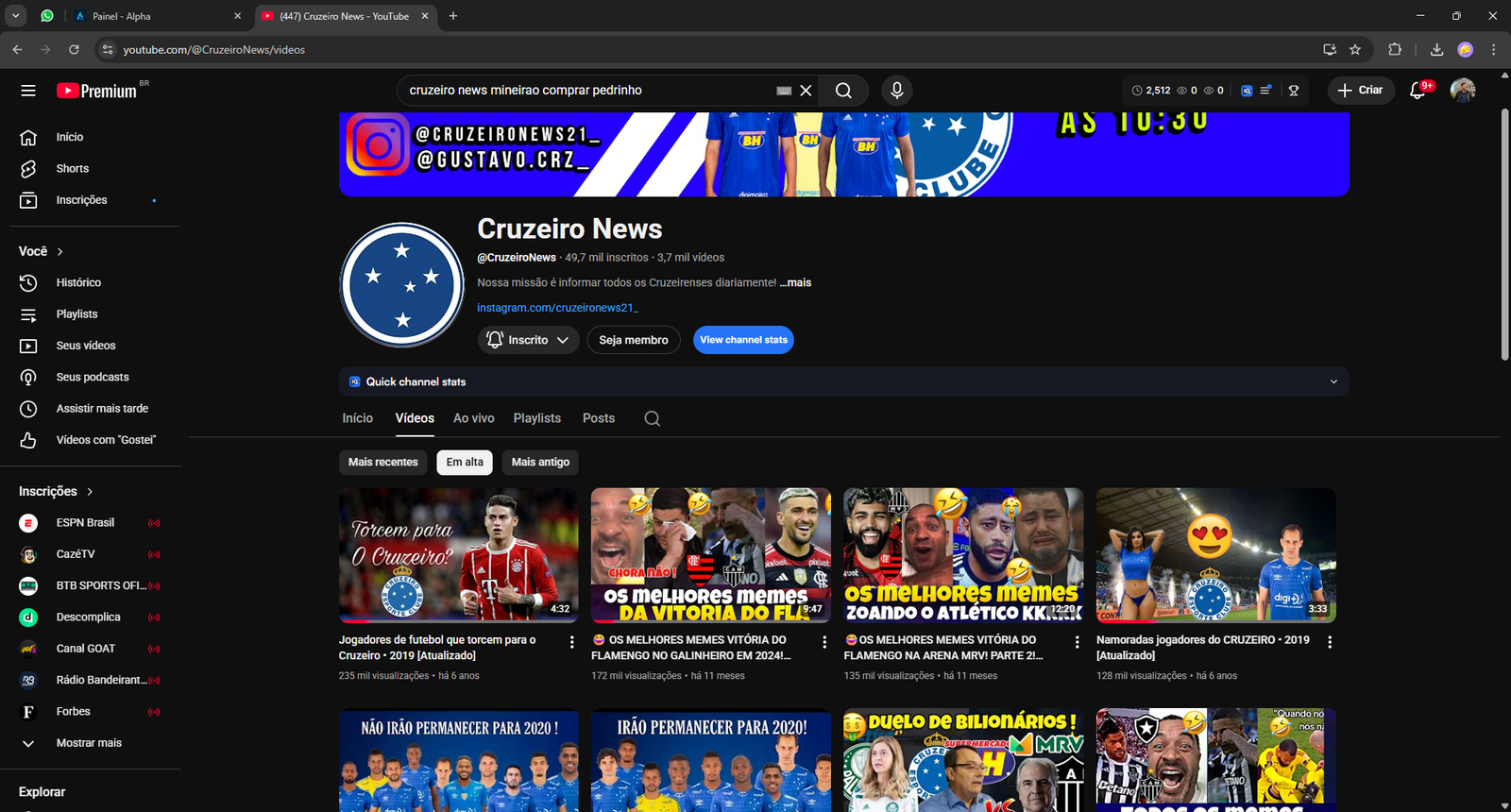1511x812 pixels.
Task: Expand the Você section chevron
Action: pyautogui.click(x=60, y=251)
